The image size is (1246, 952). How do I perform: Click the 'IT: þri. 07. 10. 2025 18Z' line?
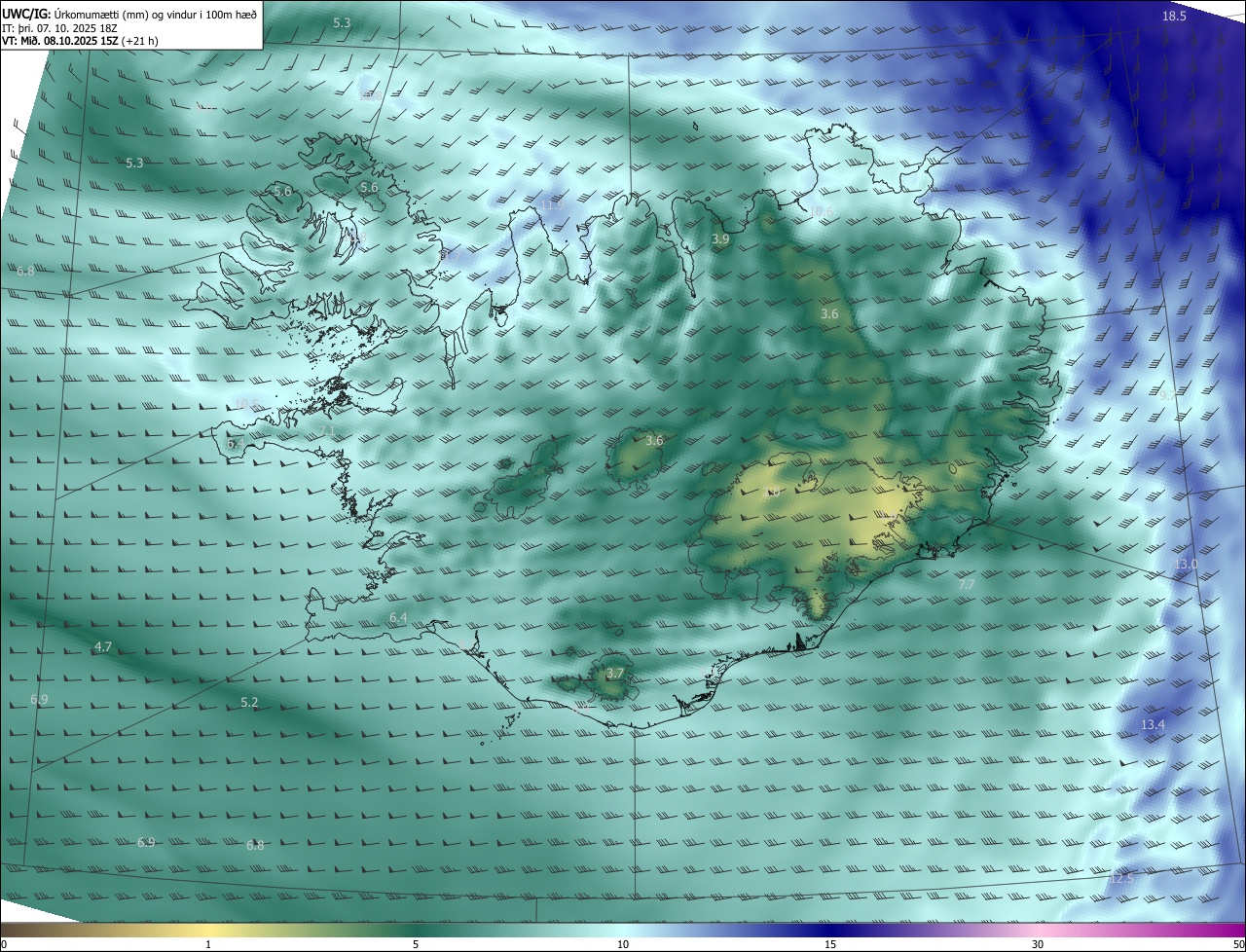(60, 28)
